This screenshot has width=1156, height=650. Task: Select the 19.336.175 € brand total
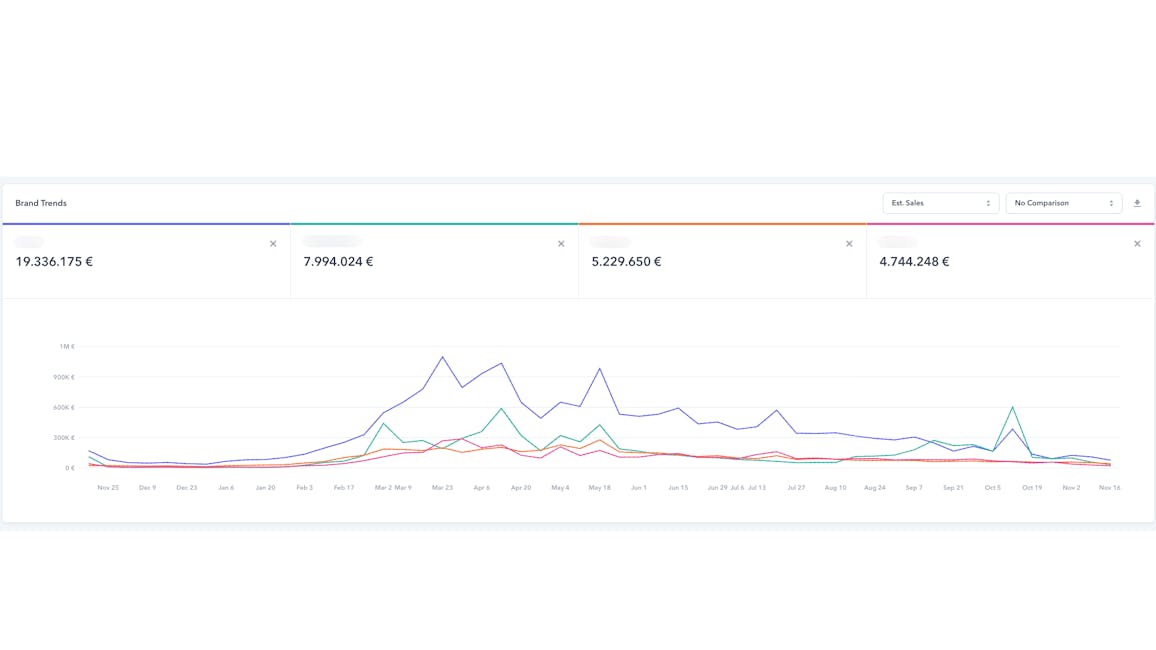(x=54, y=262)
